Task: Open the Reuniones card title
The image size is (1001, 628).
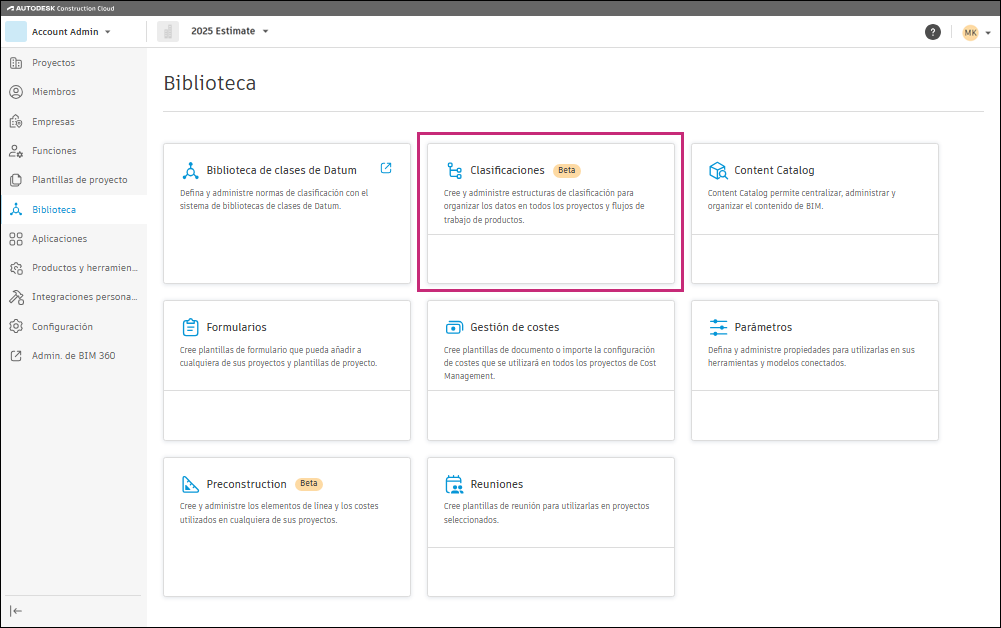Action: (497, 484)
